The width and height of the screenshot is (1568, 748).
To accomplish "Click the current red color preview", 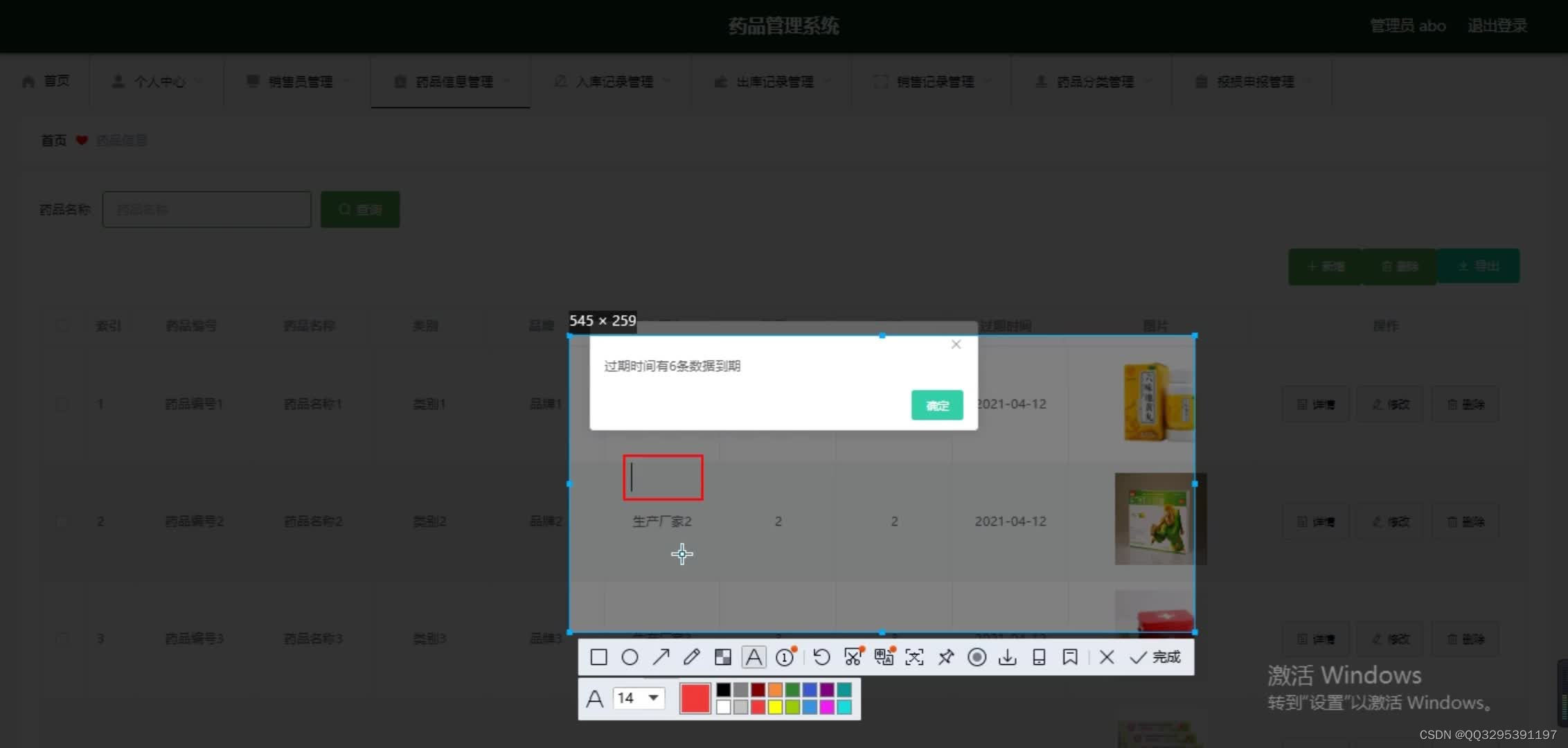I will [695, 698].
